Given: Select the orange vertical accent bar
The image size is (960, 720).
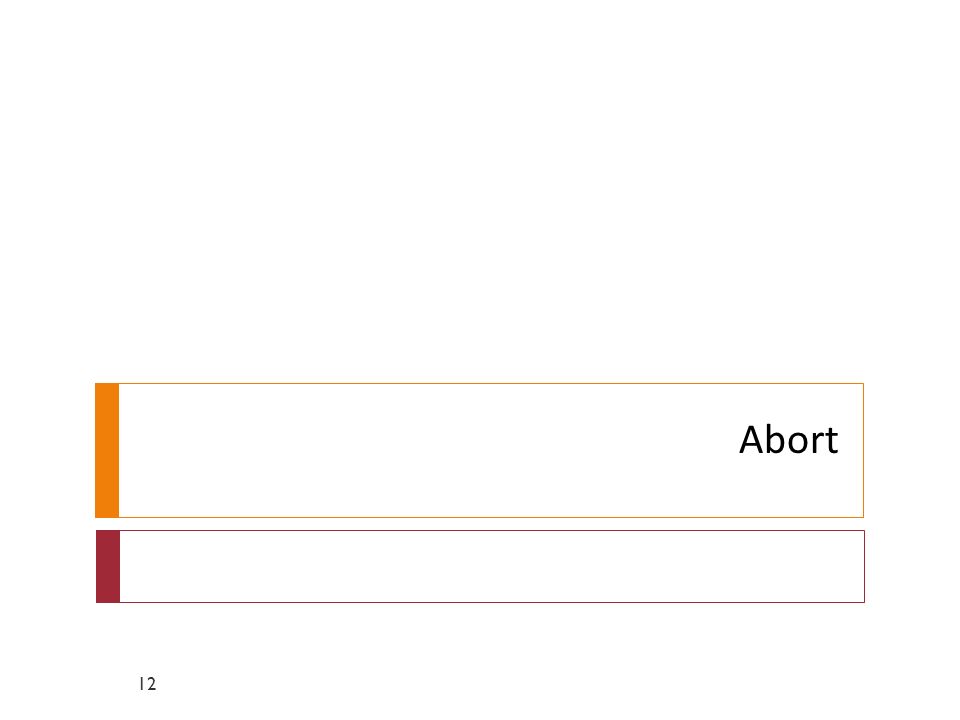Looking at the screenshot, I should point(107,451).
